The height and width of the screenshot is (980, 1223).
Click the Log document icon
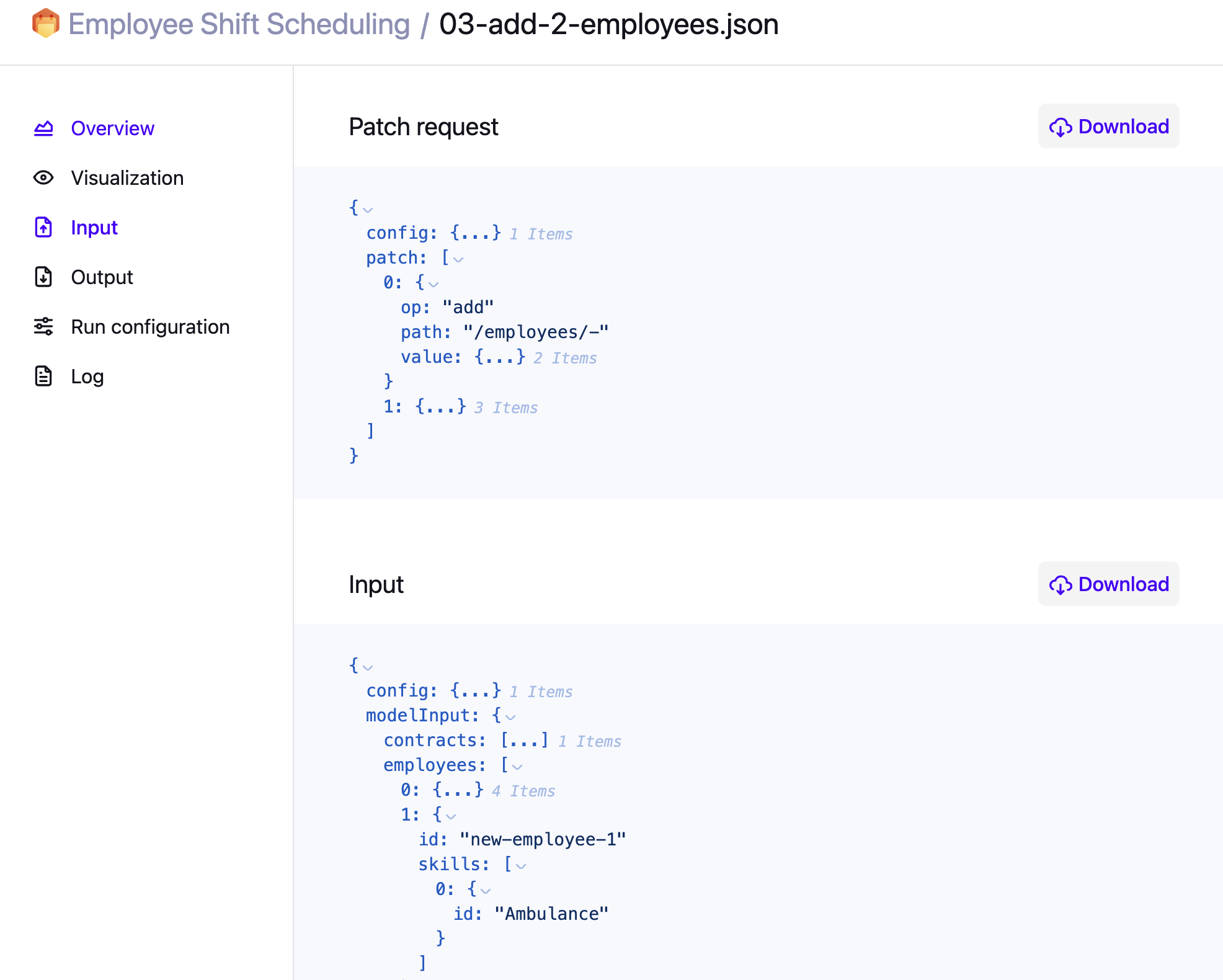(43, 376)
